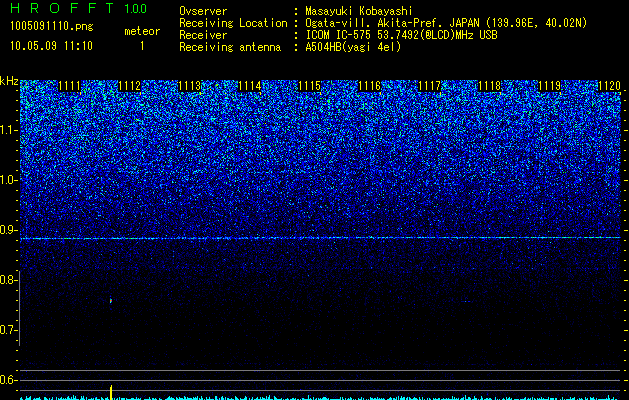Select the filename 1005091110.png
This screenshot has width=629, height=400.
coord(52,26)
